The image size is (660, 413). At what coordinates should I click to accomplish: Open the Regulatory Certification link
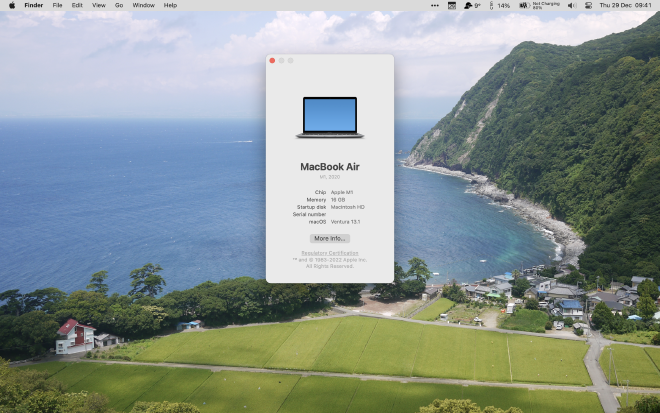330,253
